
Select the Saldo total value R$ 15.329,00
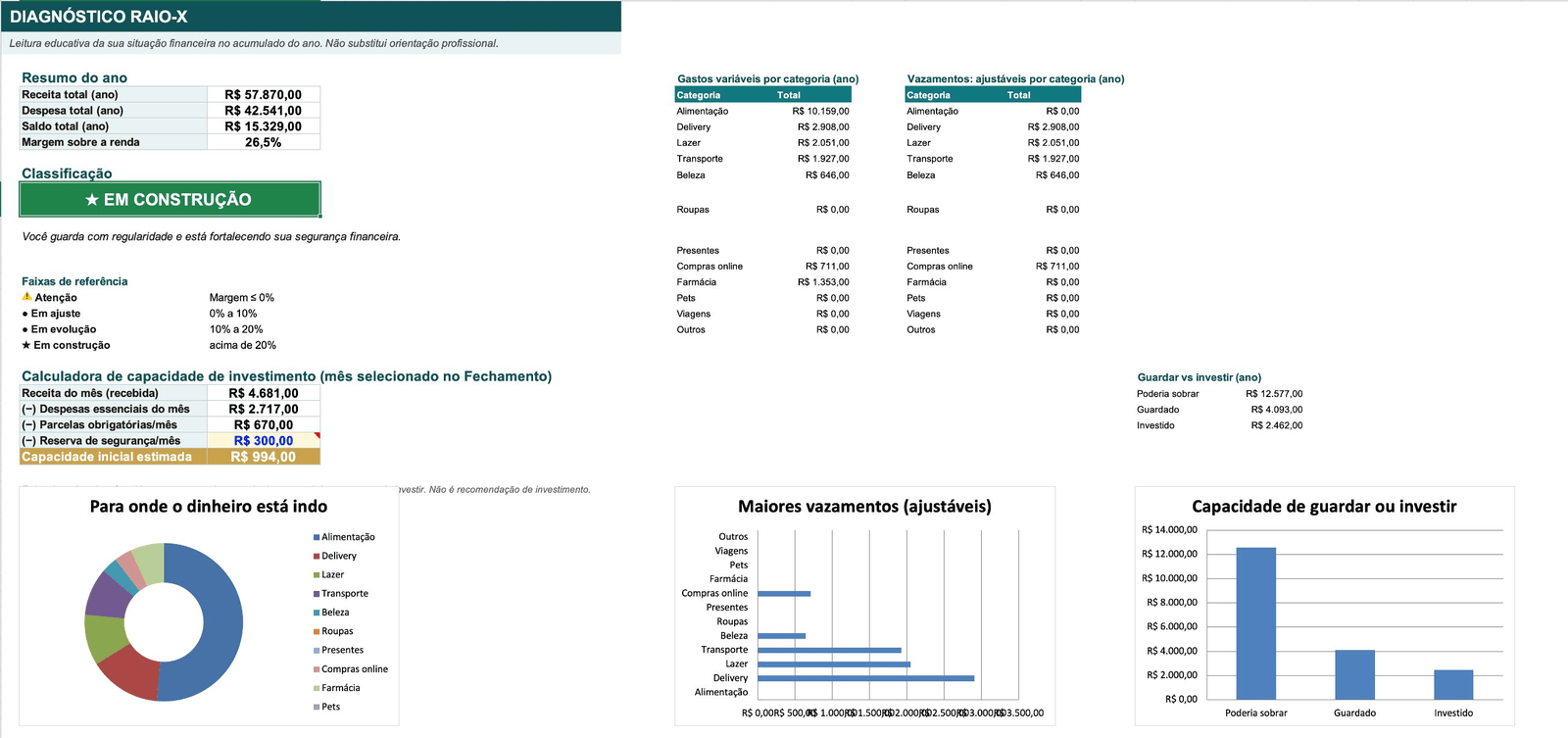pos(264,126)
